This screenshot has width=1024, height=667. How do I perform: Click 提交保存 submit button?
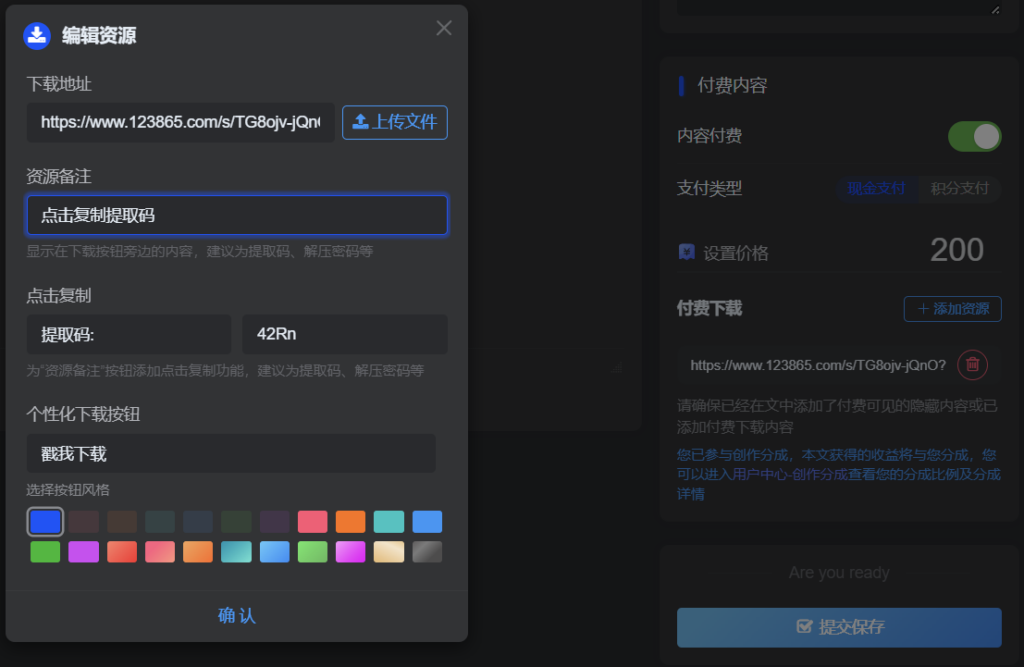[x=839, y=627]
